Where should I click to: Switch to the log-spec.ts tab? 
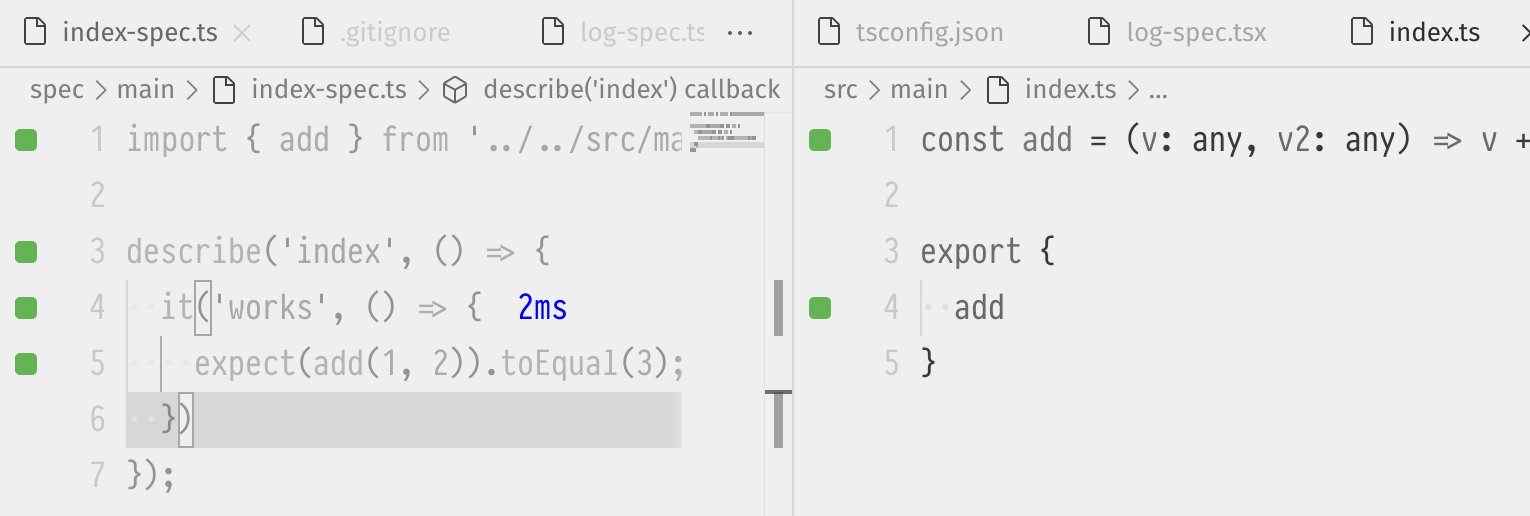tap(622, 33)
